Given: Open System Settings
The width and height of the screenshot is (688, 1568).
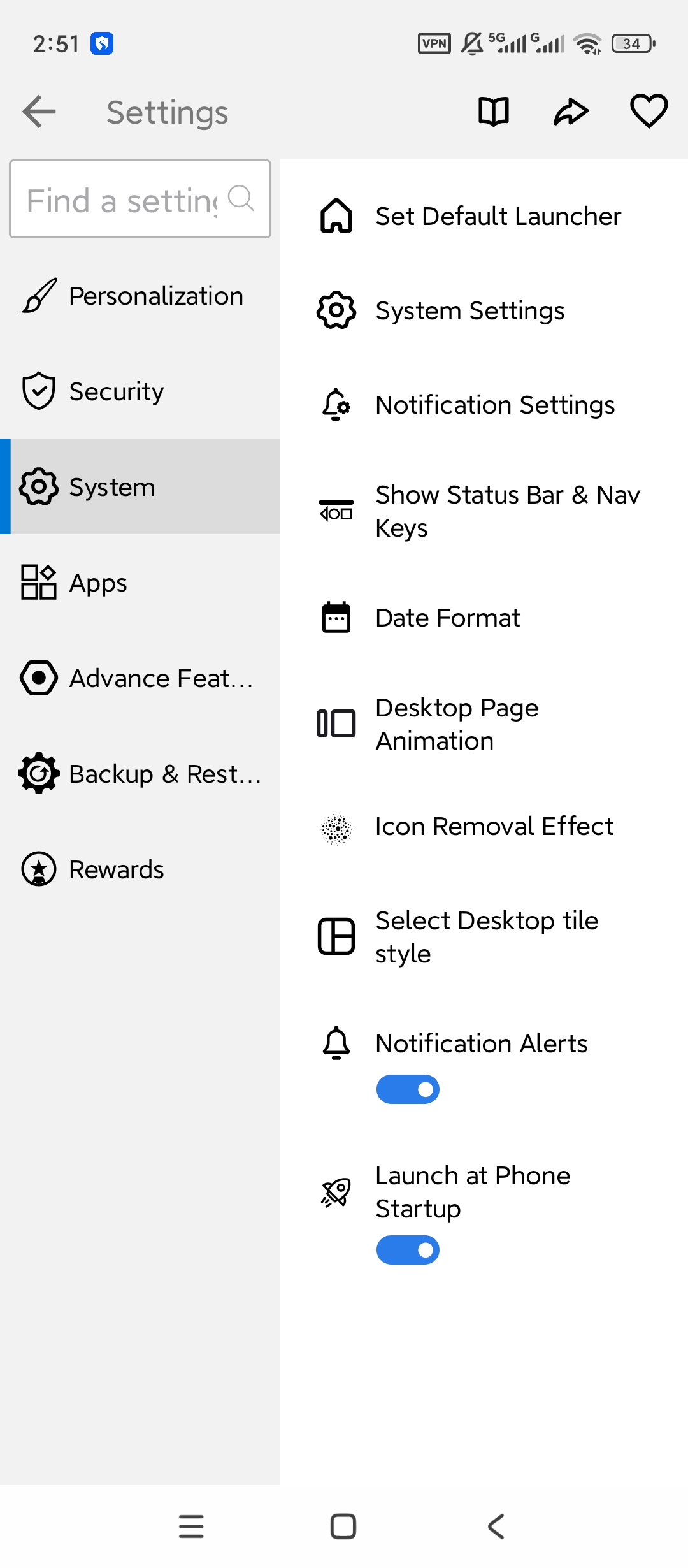Looking at the screenshot, I should tap(484, 310).
